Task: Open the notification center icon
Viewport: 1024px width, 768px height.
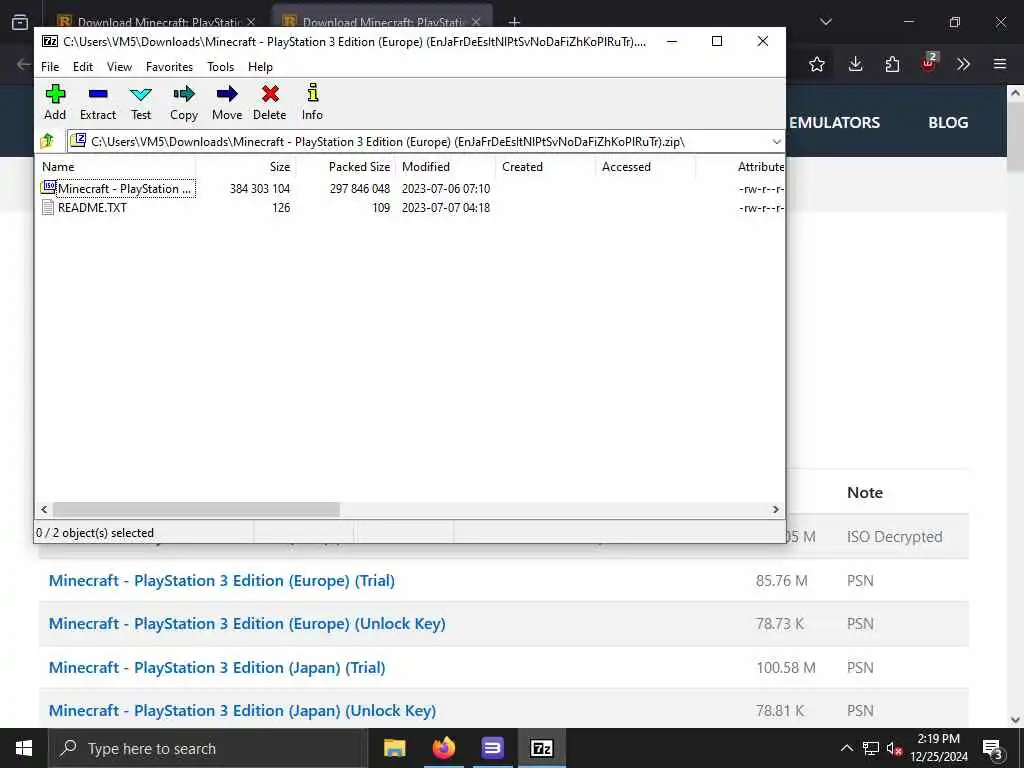Action: click(993, 750)
